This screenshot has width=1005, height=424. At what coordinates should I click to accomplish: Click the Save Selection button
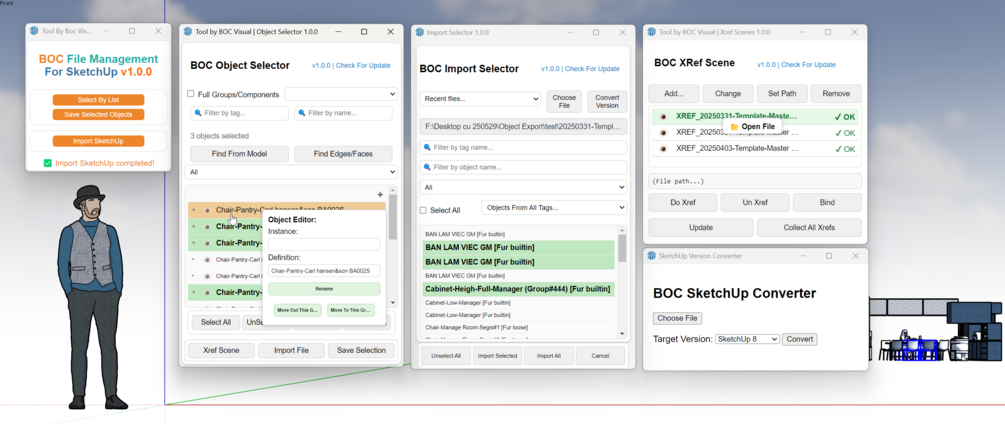click(361, 350)
